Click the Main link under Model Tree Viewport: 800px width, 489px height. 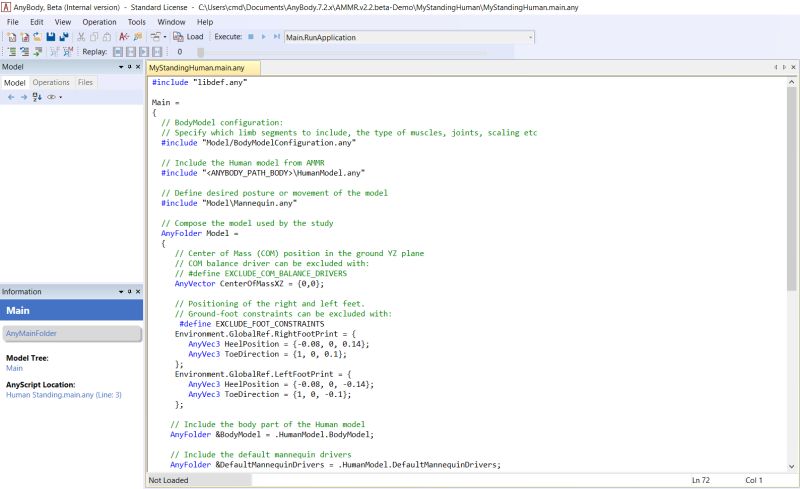14,368
